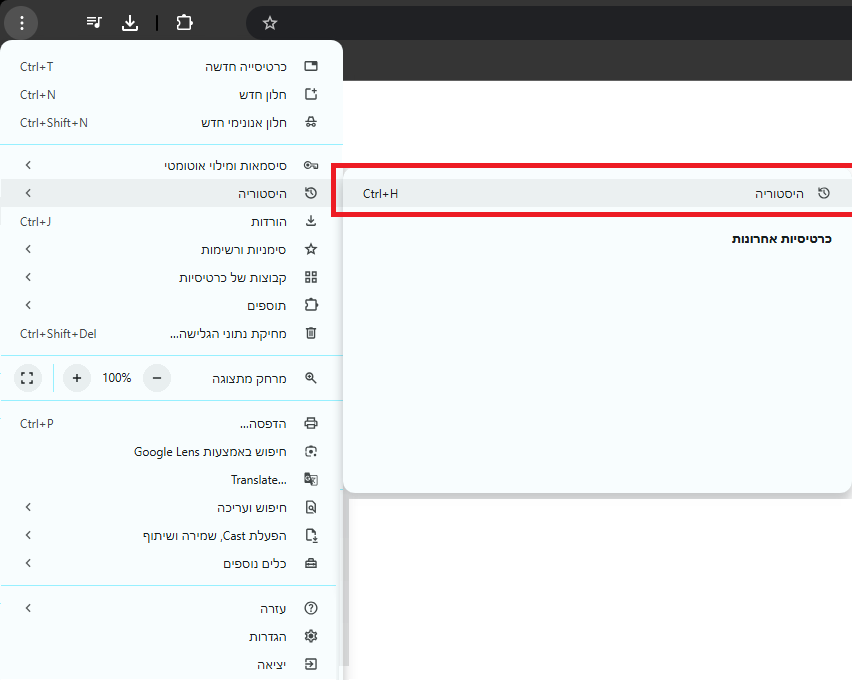Click the downloads icon in the toolbar
Screen dimensions: 852x680
(130, 22)
